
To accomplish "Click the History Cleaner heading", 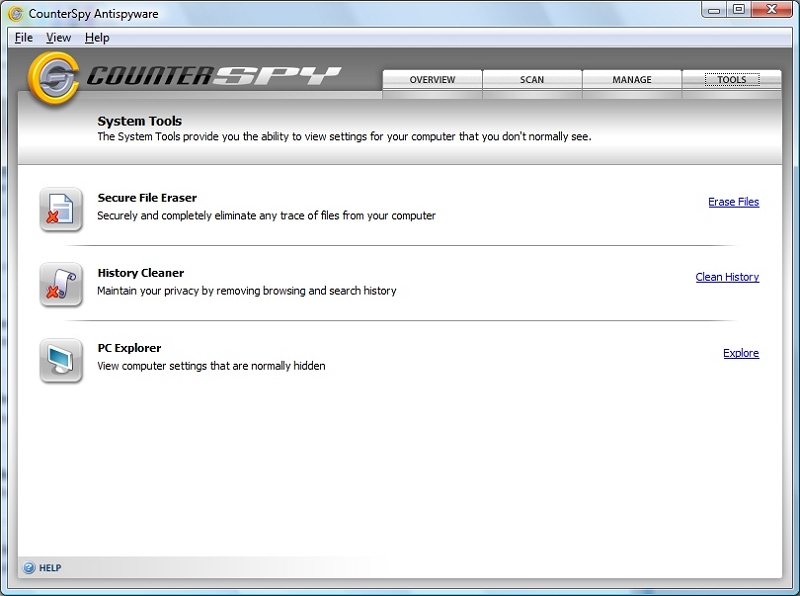I will (140, 273).
